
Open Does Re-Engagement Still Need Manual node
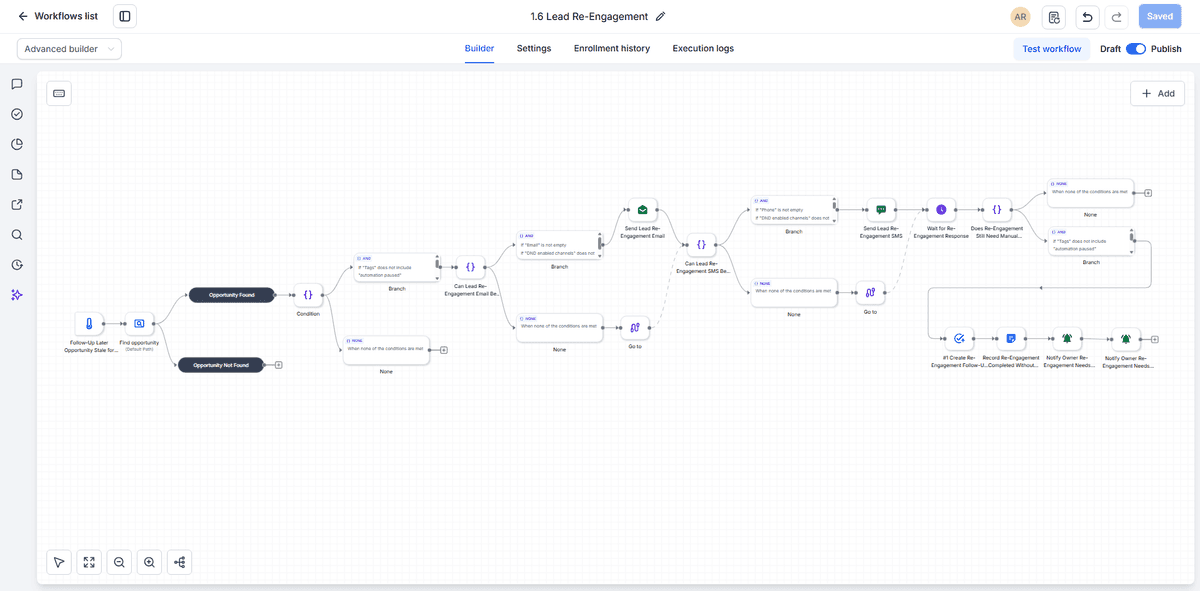coord(997,210)
